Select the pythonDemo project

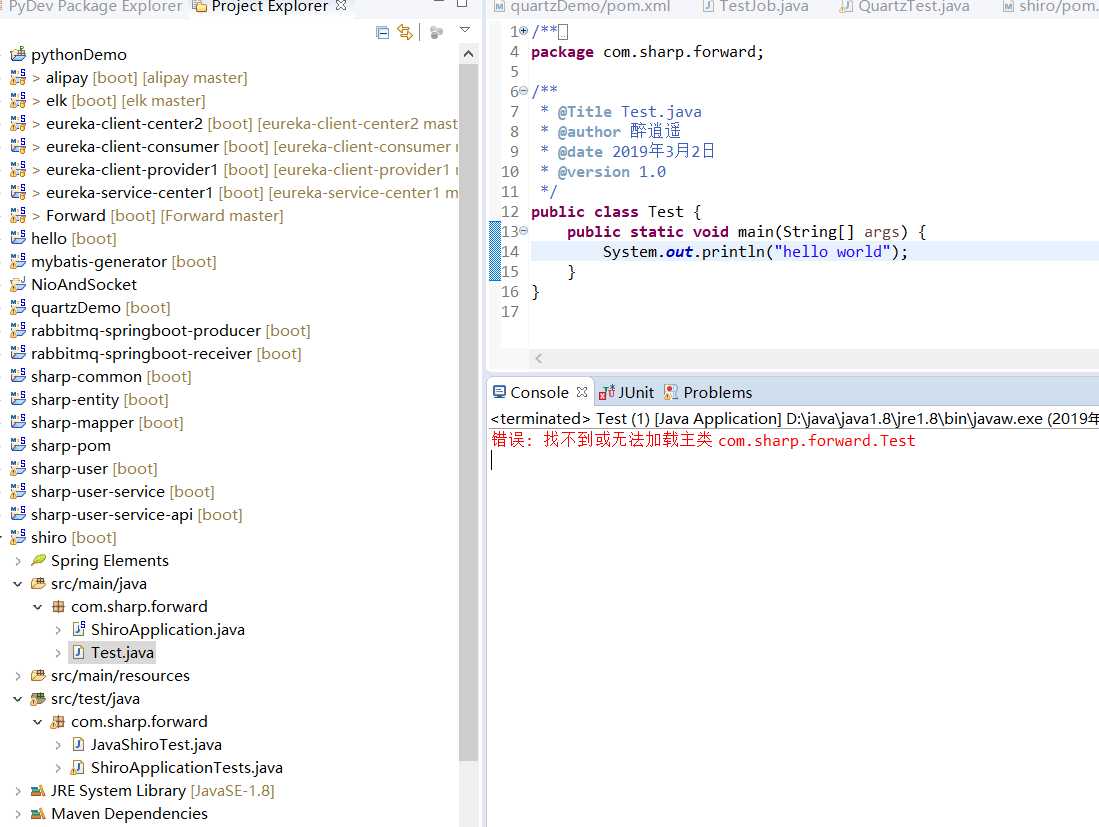coord(78,55)
